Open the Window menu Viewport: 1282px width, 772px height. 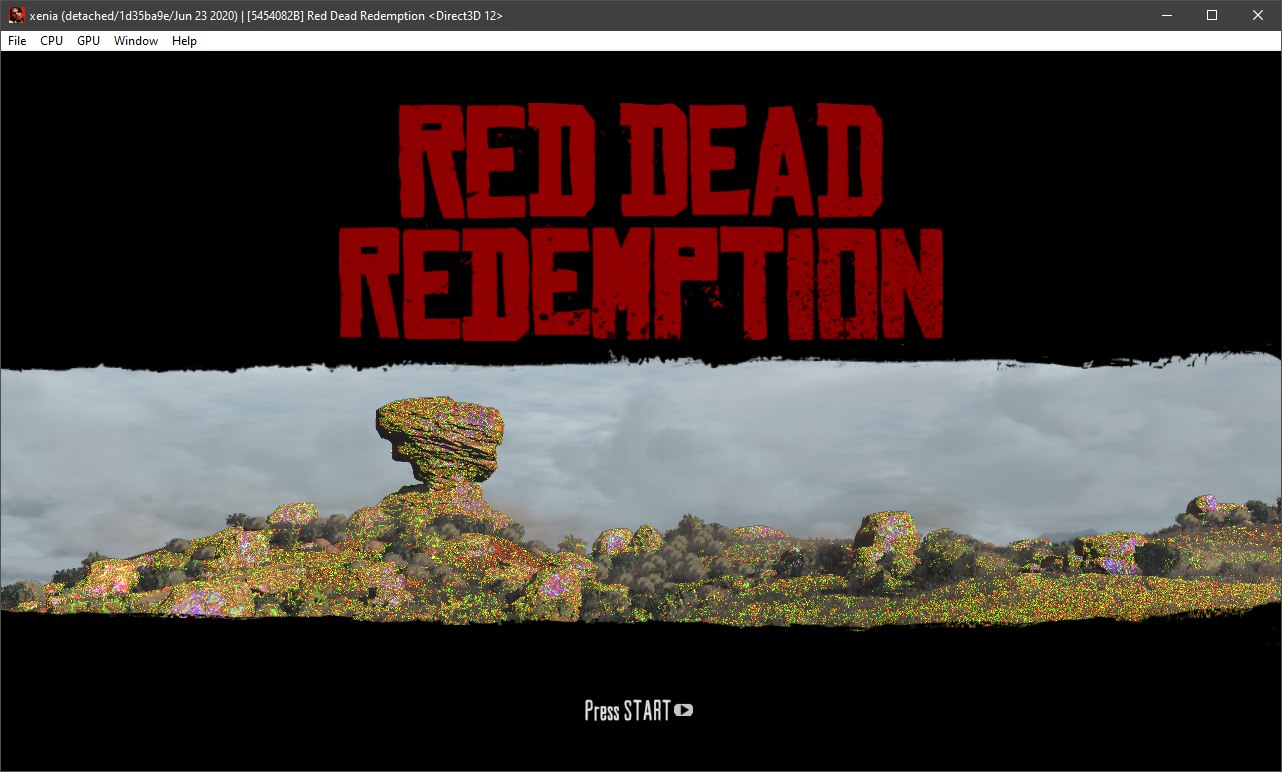[x=136, y=41]
